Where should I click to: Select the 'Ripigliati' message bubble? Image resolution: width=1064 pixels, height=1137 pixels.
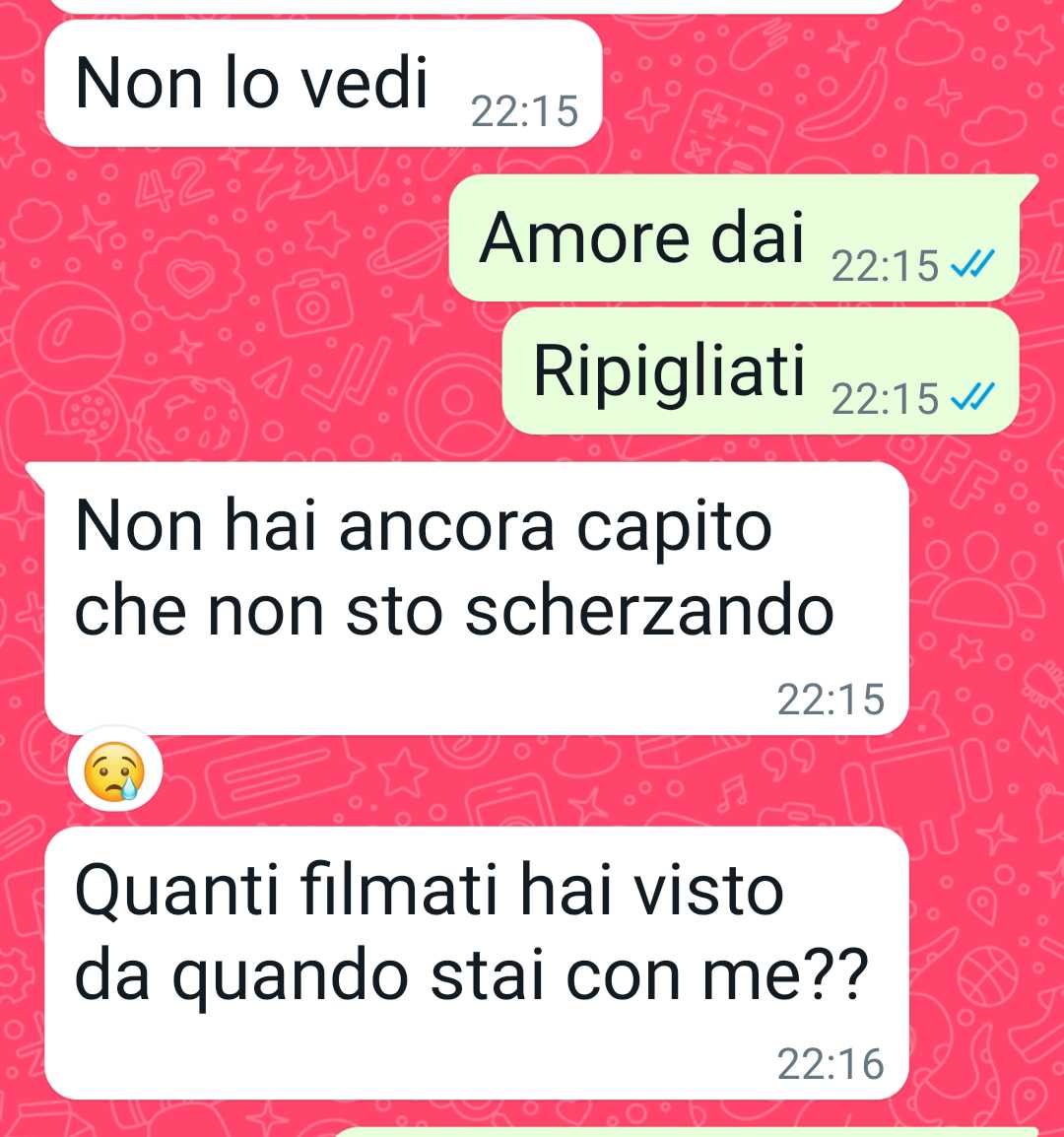[761, 370]
